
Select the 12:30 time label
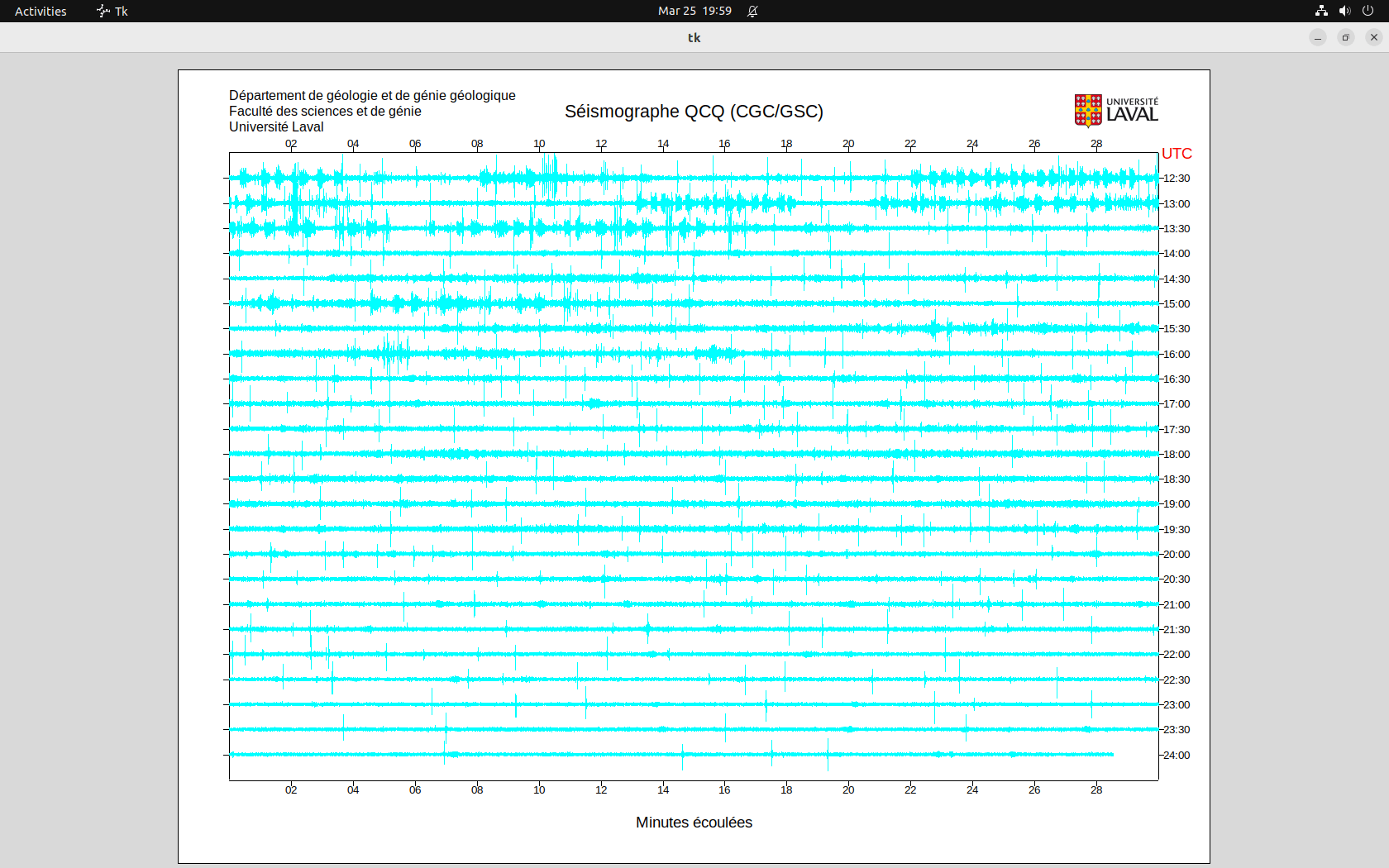[x=1177, y=179]
